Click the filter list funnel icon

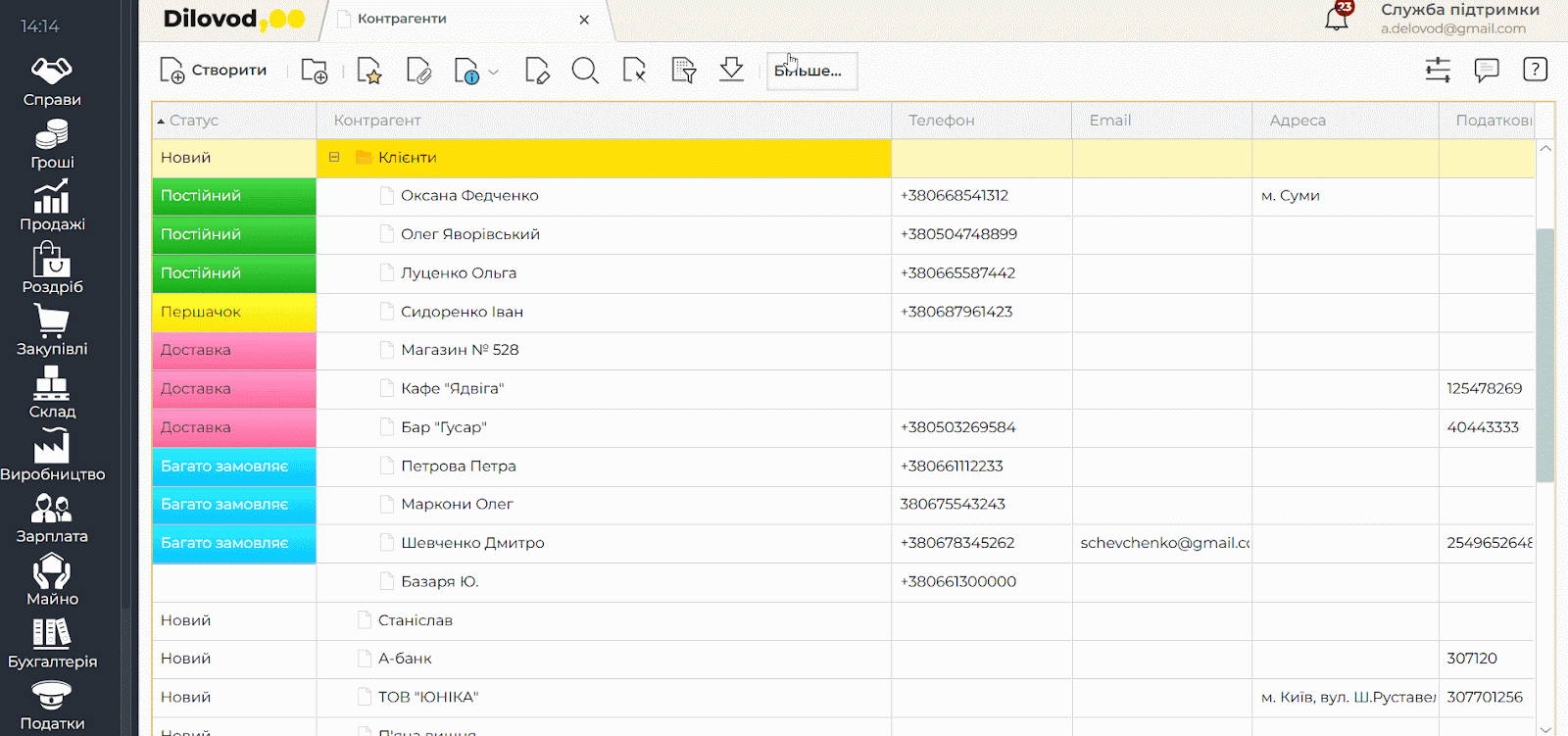pos(683,71)
